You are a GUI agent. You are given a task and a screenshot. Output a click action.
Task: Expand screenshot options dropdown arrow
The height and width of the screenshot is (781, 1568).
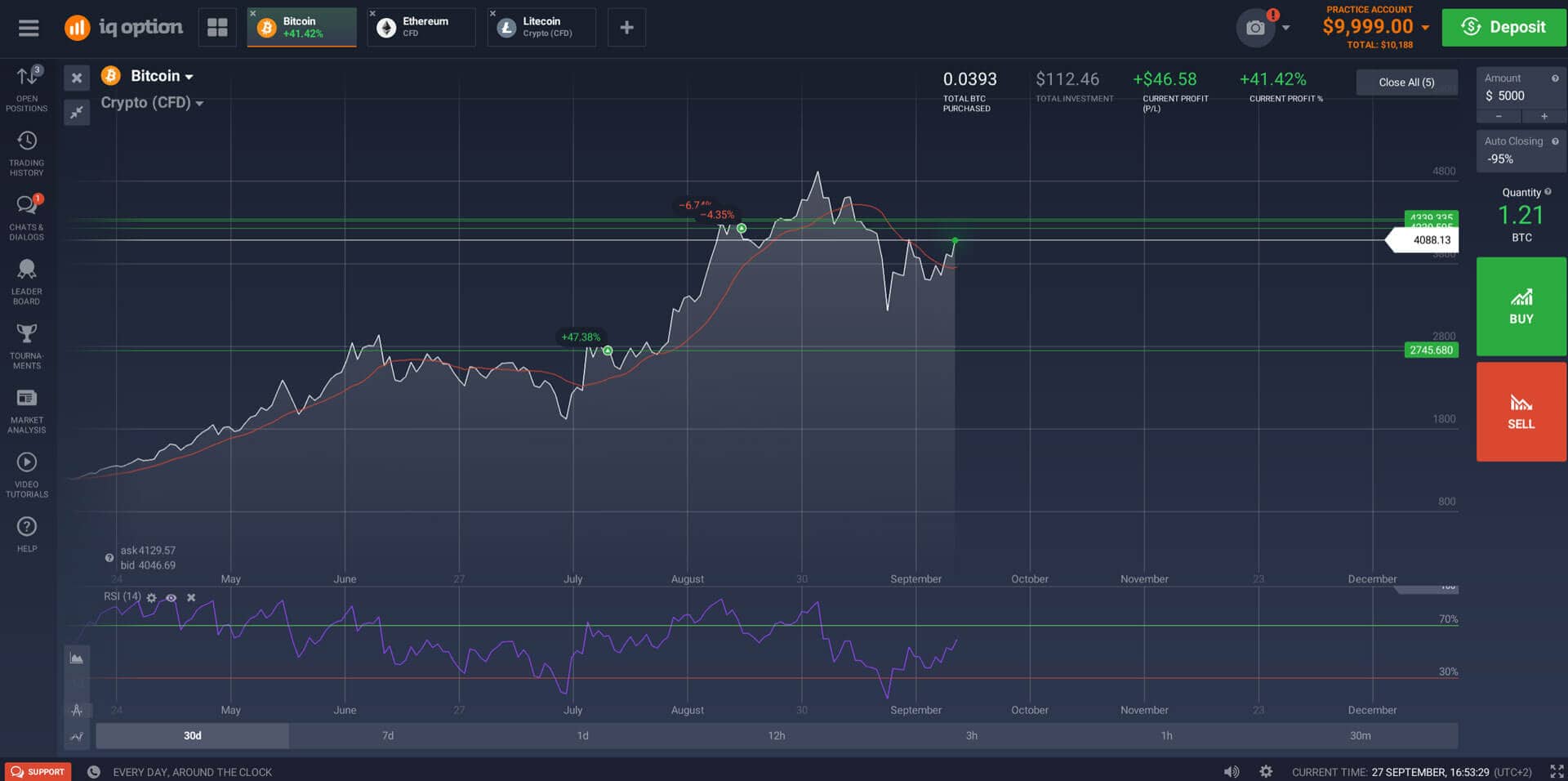point(1286,28)
